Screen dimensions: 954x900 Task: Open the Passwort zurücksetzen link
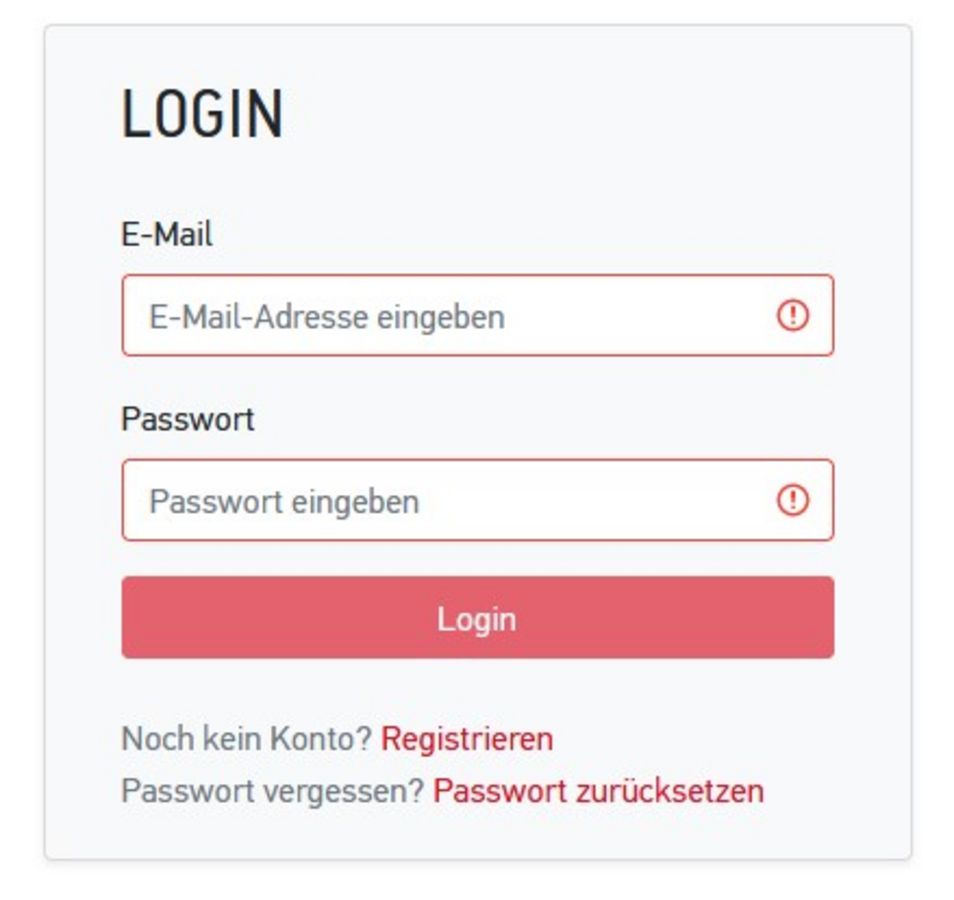pos(598,791)
